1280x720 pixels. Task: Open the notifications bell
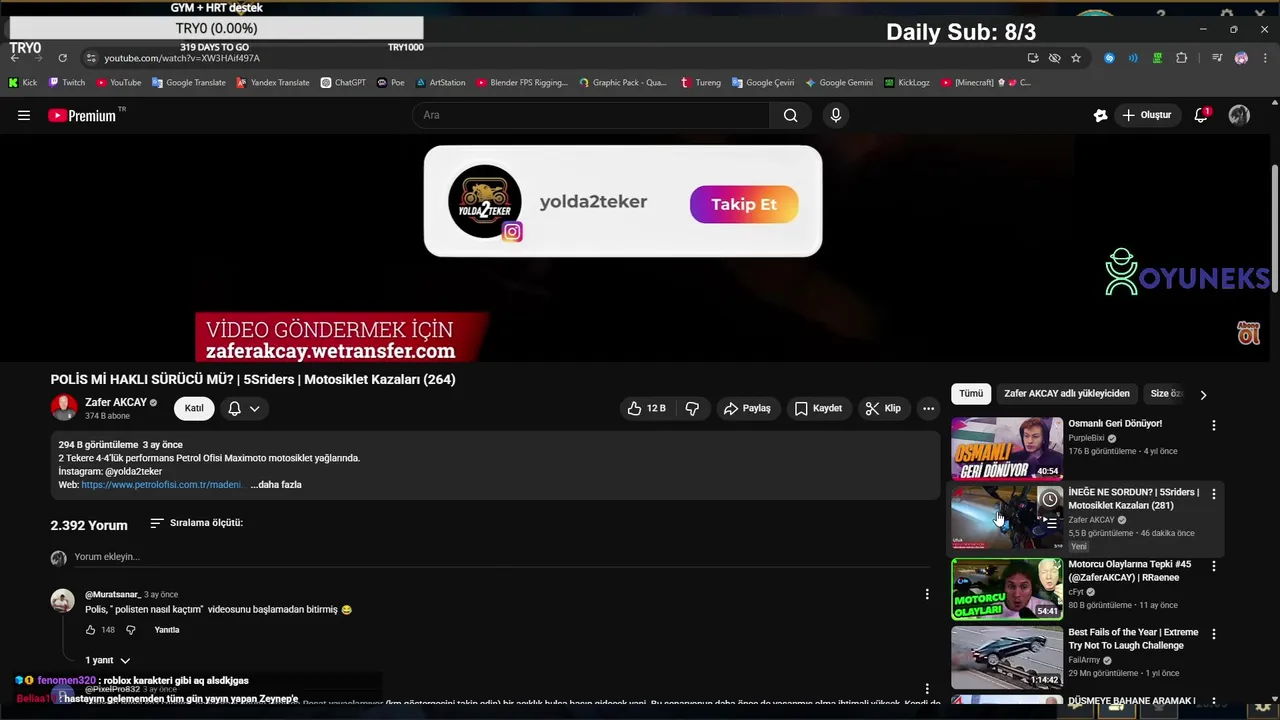tap(1201, 115)
